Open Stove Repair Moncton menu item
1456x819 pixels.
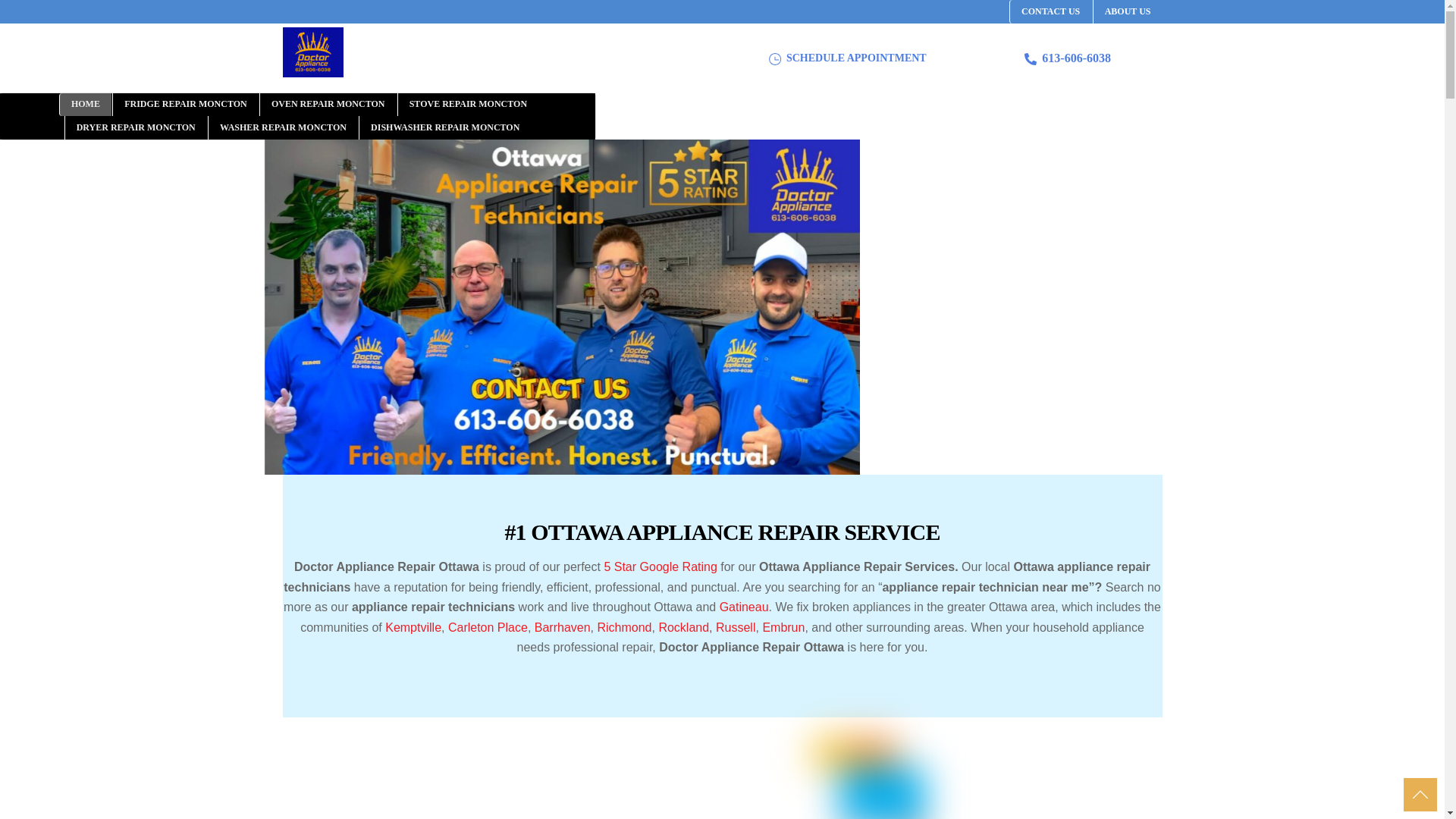pyautogui.click(x=468, y=105)
